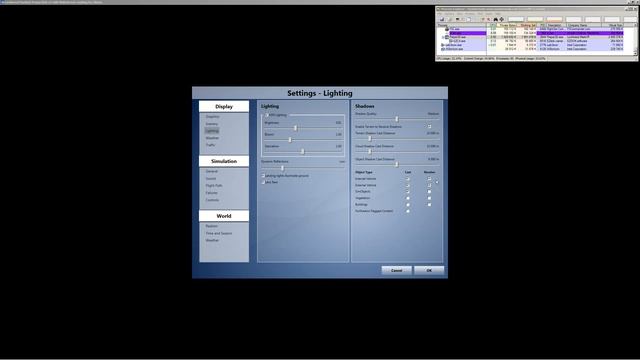This screenshot has width=640, height=360.
Task: Click the Simulation section header
Action: [224, 161]
